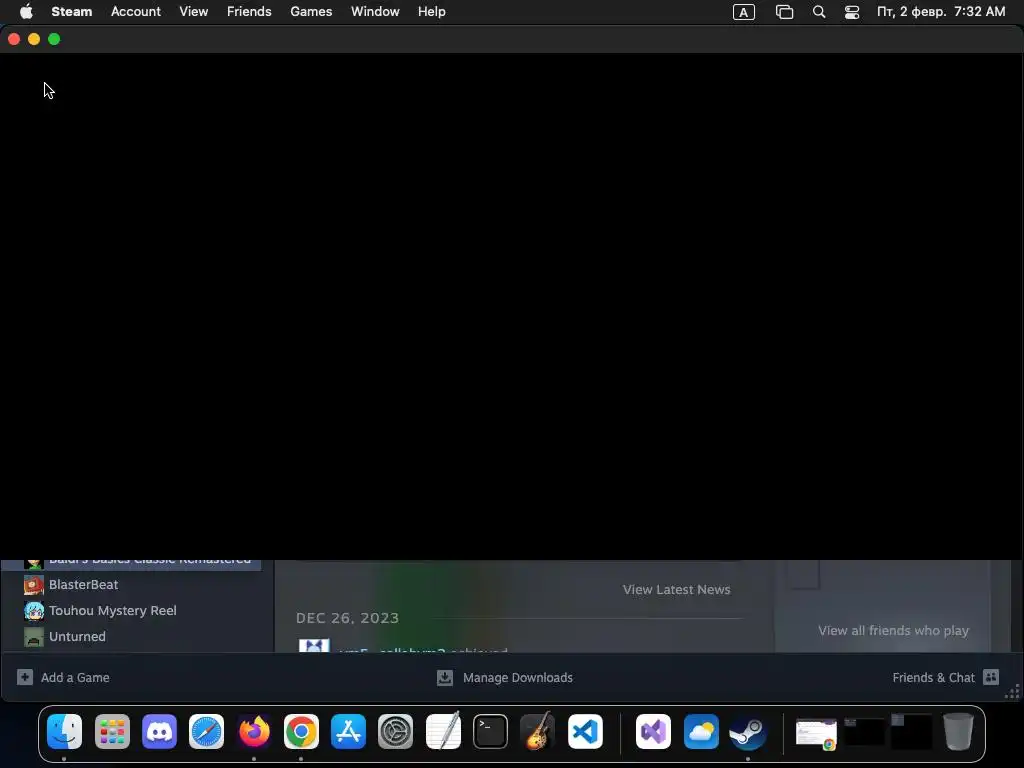
Task: Click the Add a Game label
Action: coord(75,678)
